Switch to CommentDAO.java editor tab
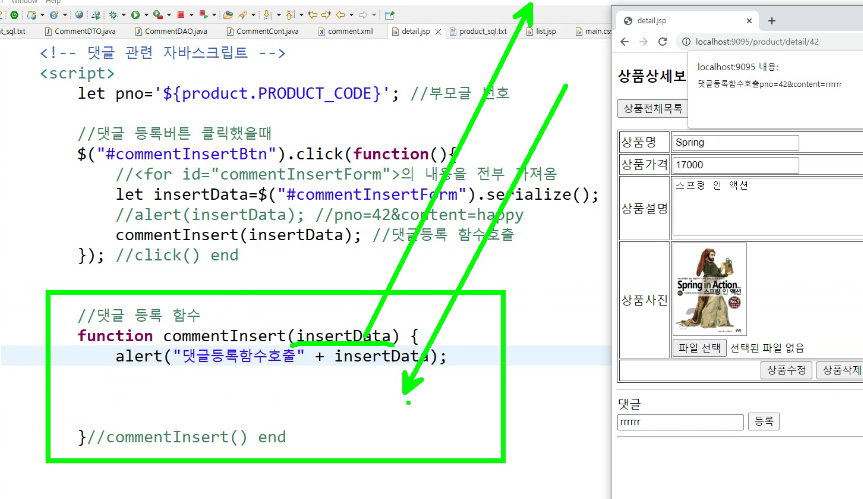 [171, 31]
